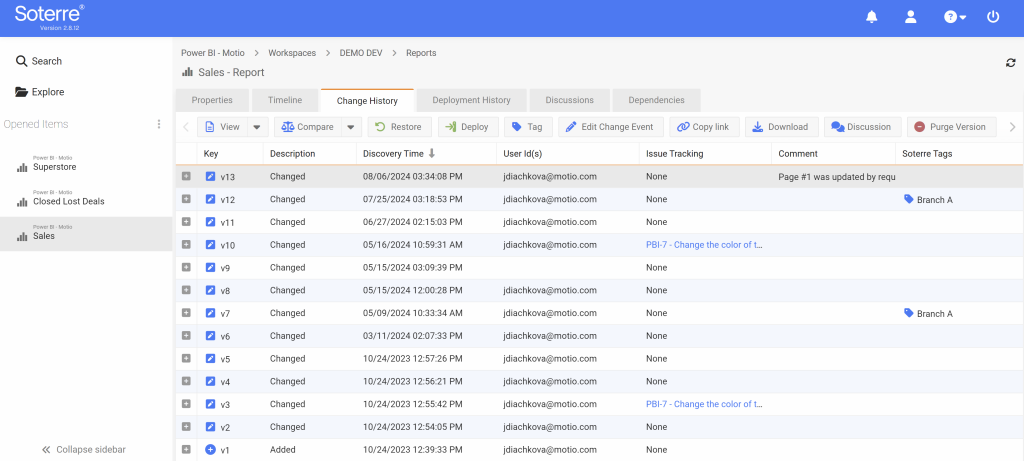Click the Restore button
This screenshot has height=461, width=1024.
tap(399, 127)
